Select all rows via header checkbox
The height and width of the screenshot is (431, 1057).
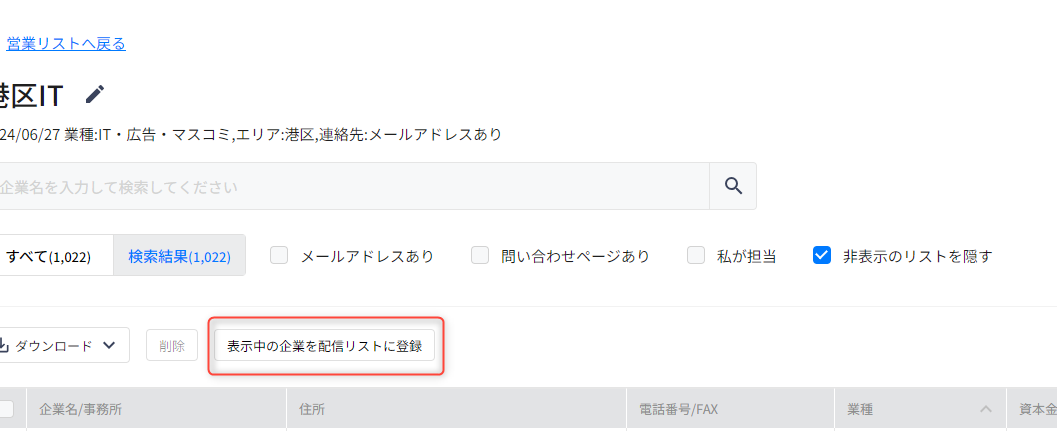[x=5, y=409]
